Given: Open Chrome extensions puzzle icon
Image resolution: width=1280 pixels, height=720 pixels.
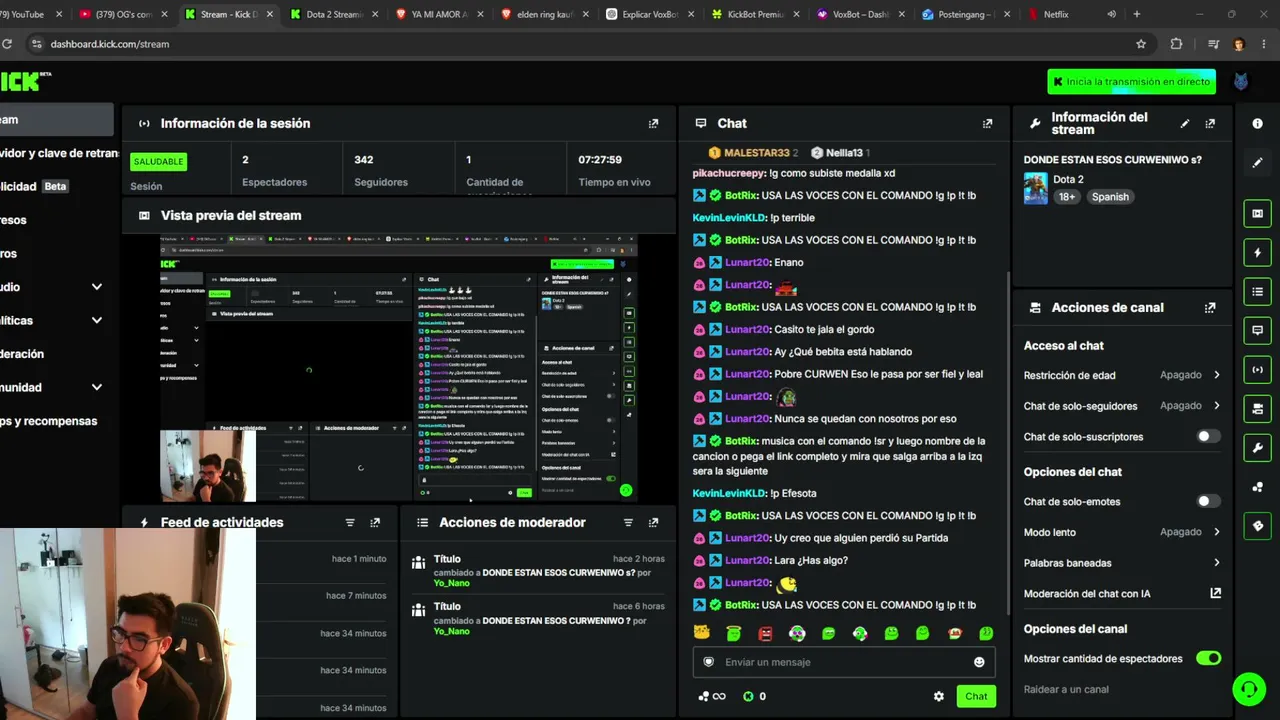Looking at the screenshot, I should 1176,44.
